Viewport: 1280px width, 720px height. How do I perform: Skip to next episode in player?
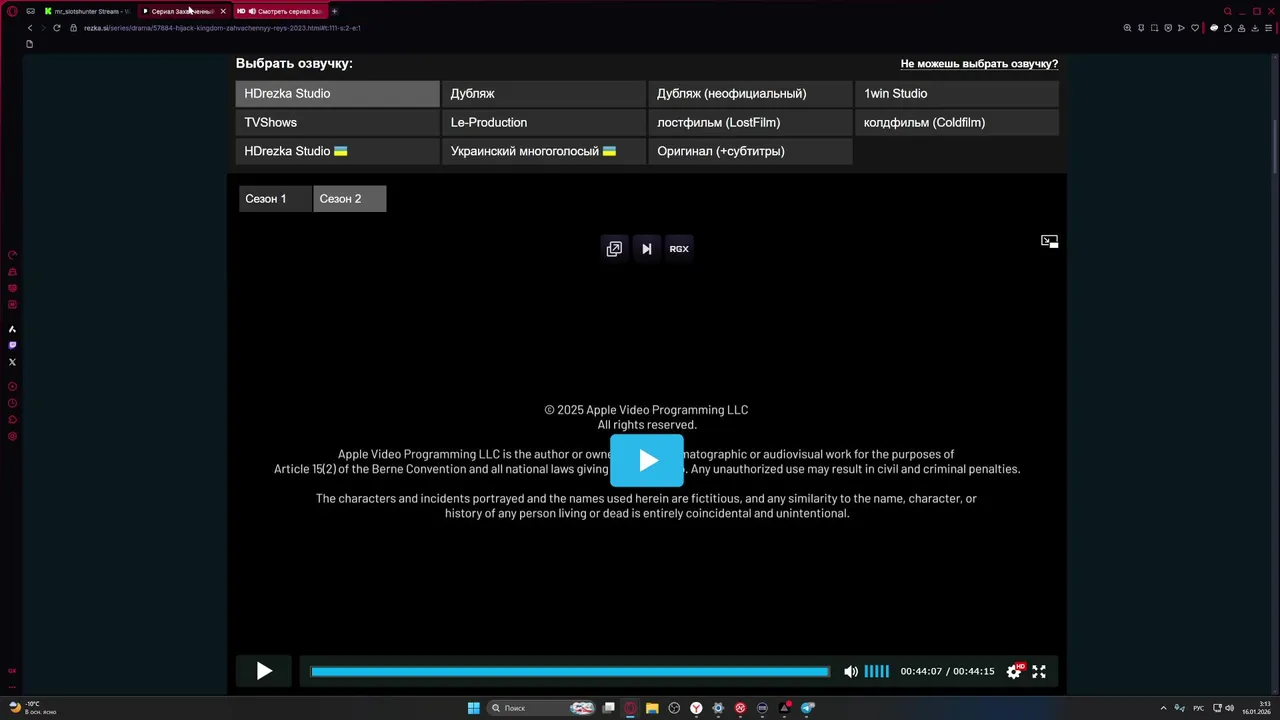[x=647, y=249]
